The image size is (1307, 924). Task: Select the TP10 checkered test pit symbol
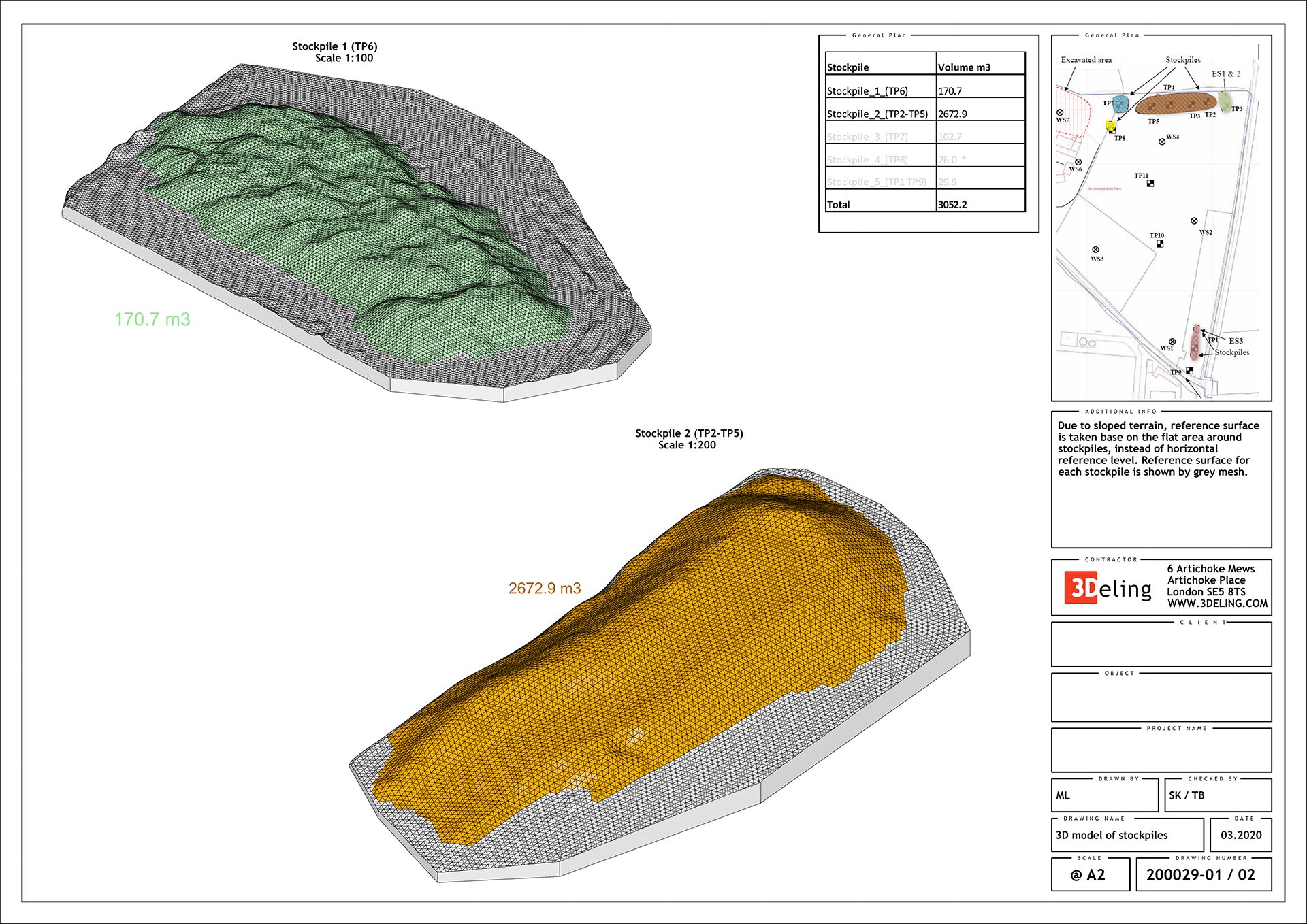pos(1160,244)
